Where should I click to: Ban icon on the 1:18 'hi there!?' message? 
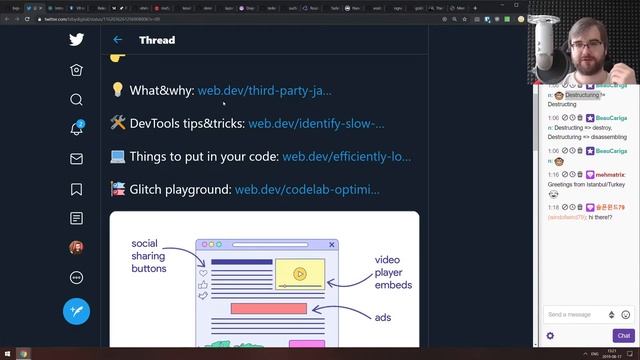[x=565, y=207]
